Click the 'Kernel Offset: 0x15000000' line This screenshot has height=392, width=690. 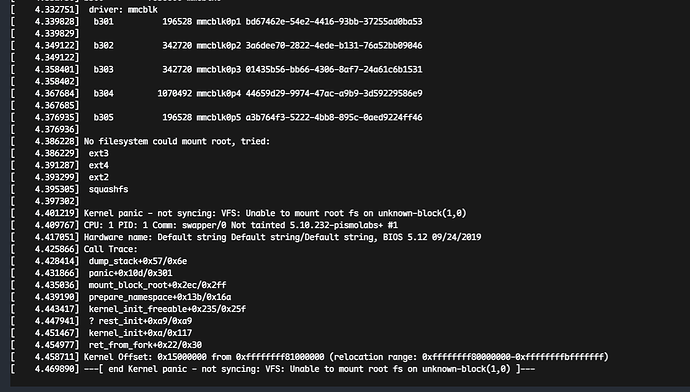coord(346,357)
